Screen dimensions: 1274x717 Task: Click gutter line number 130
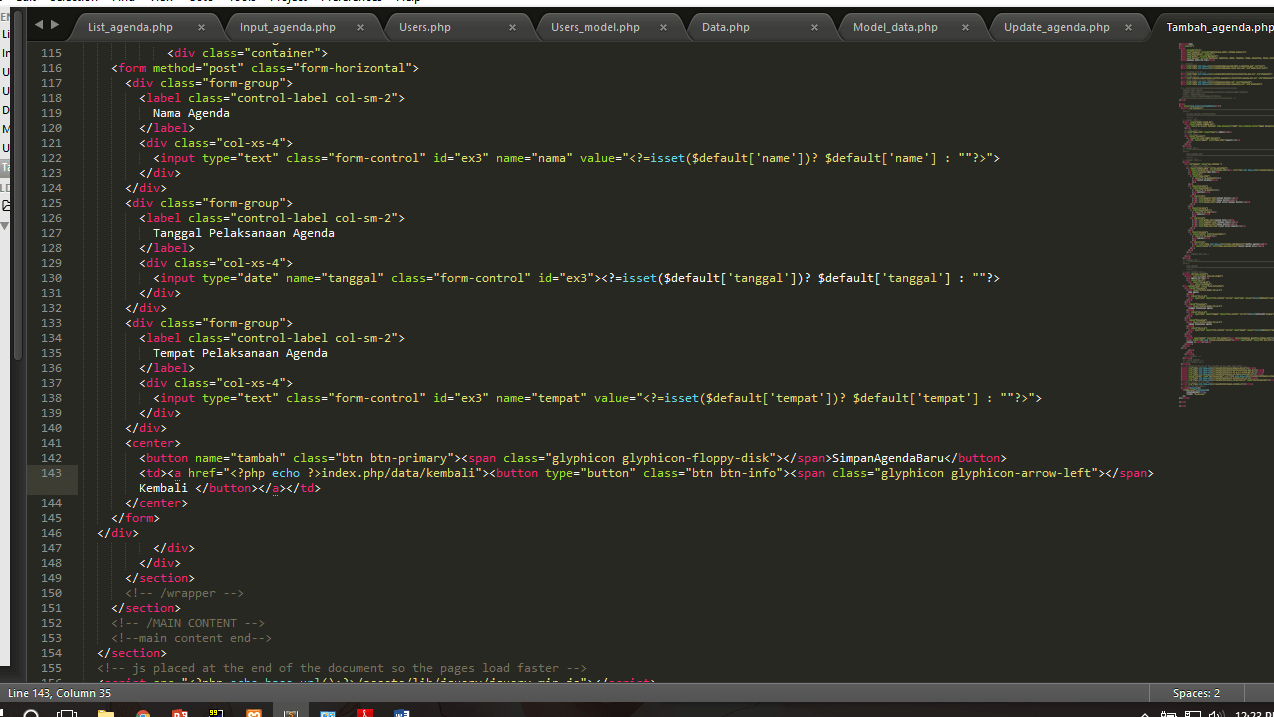point(51,278)
